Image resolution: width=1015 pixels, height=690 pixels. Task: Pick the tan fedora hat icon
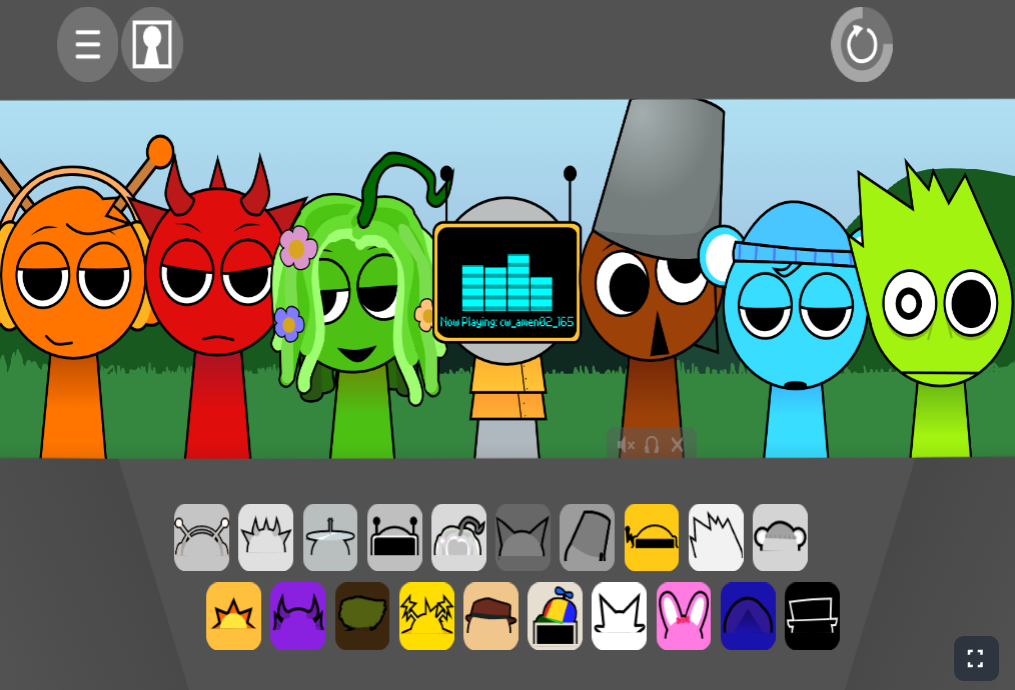491,616
